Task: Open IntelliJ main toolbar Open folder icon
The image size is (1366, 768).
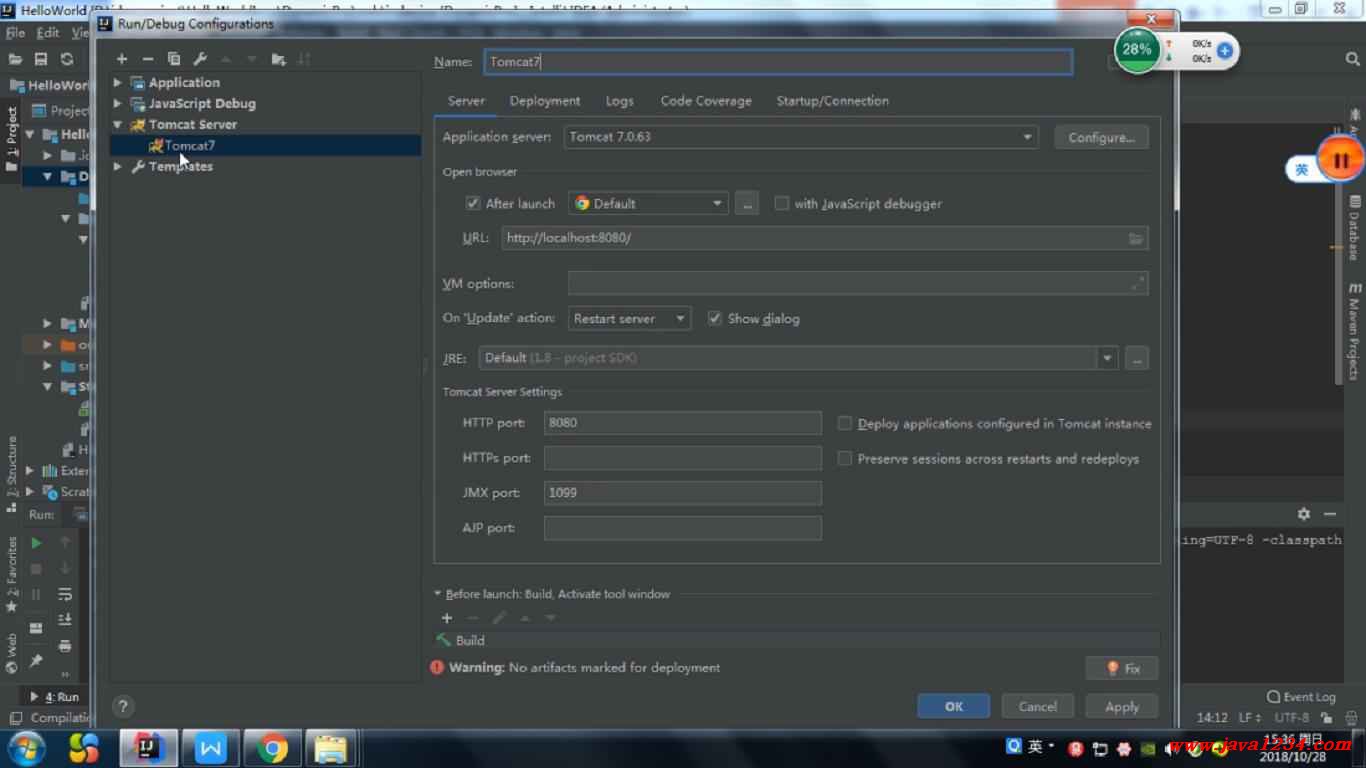Action: point(15,59)
